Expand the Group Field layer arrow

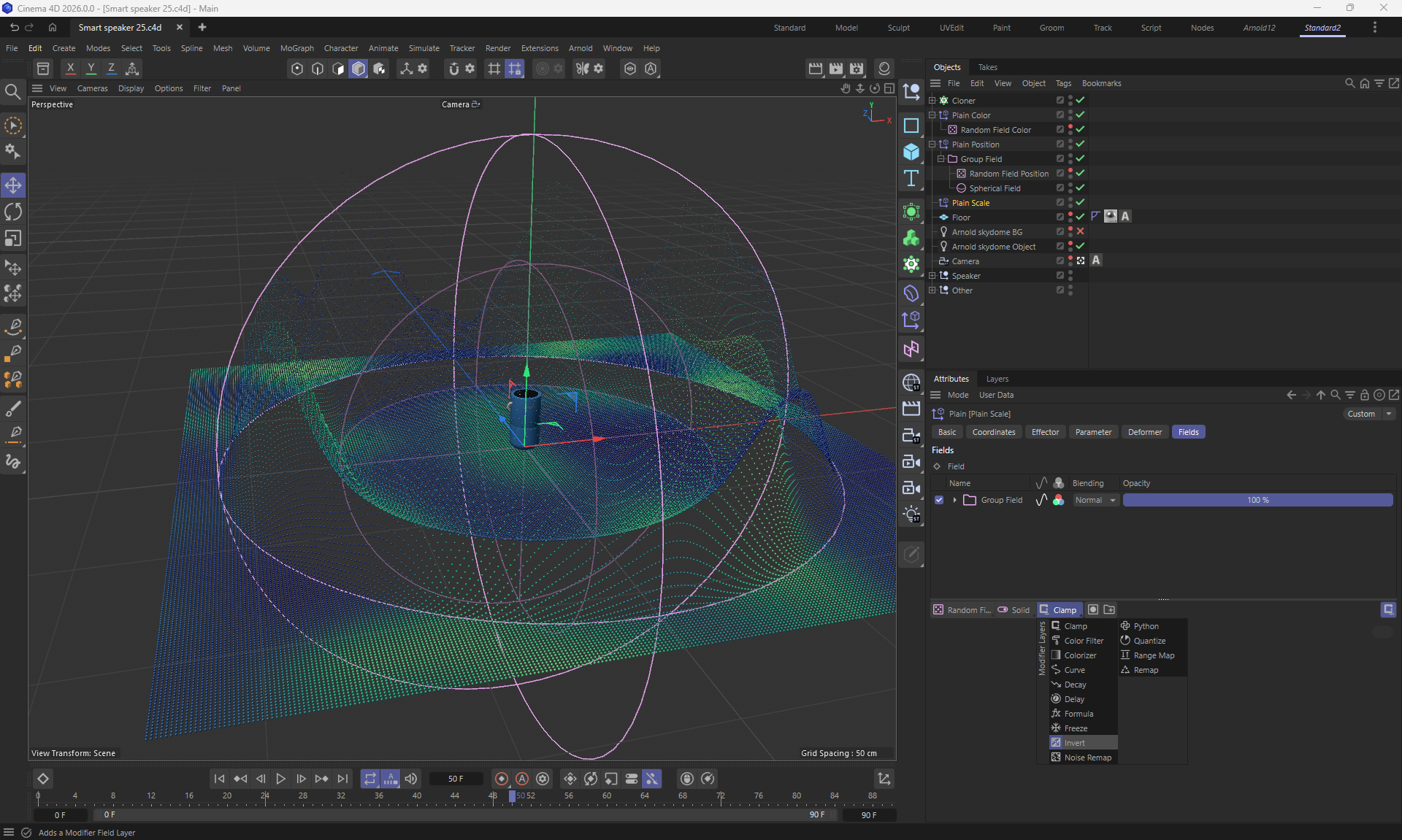pos(954,500)
